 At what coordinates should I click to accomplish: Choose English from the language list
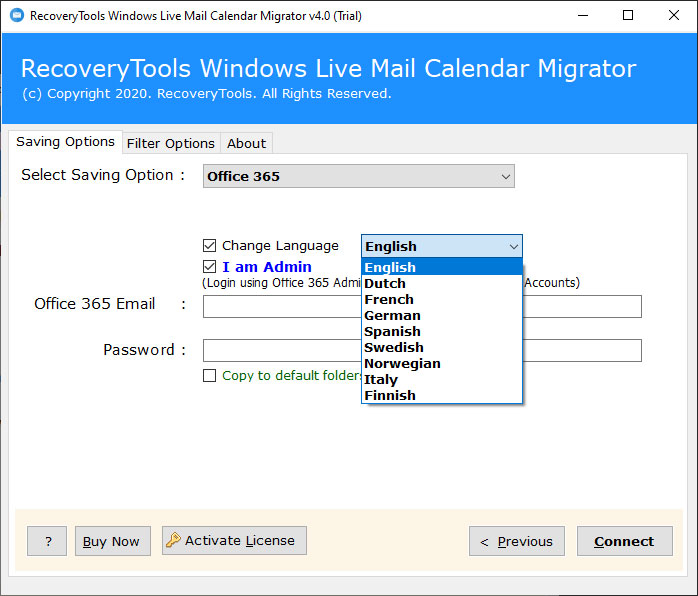pyautogui.click(x=442, y=267)
